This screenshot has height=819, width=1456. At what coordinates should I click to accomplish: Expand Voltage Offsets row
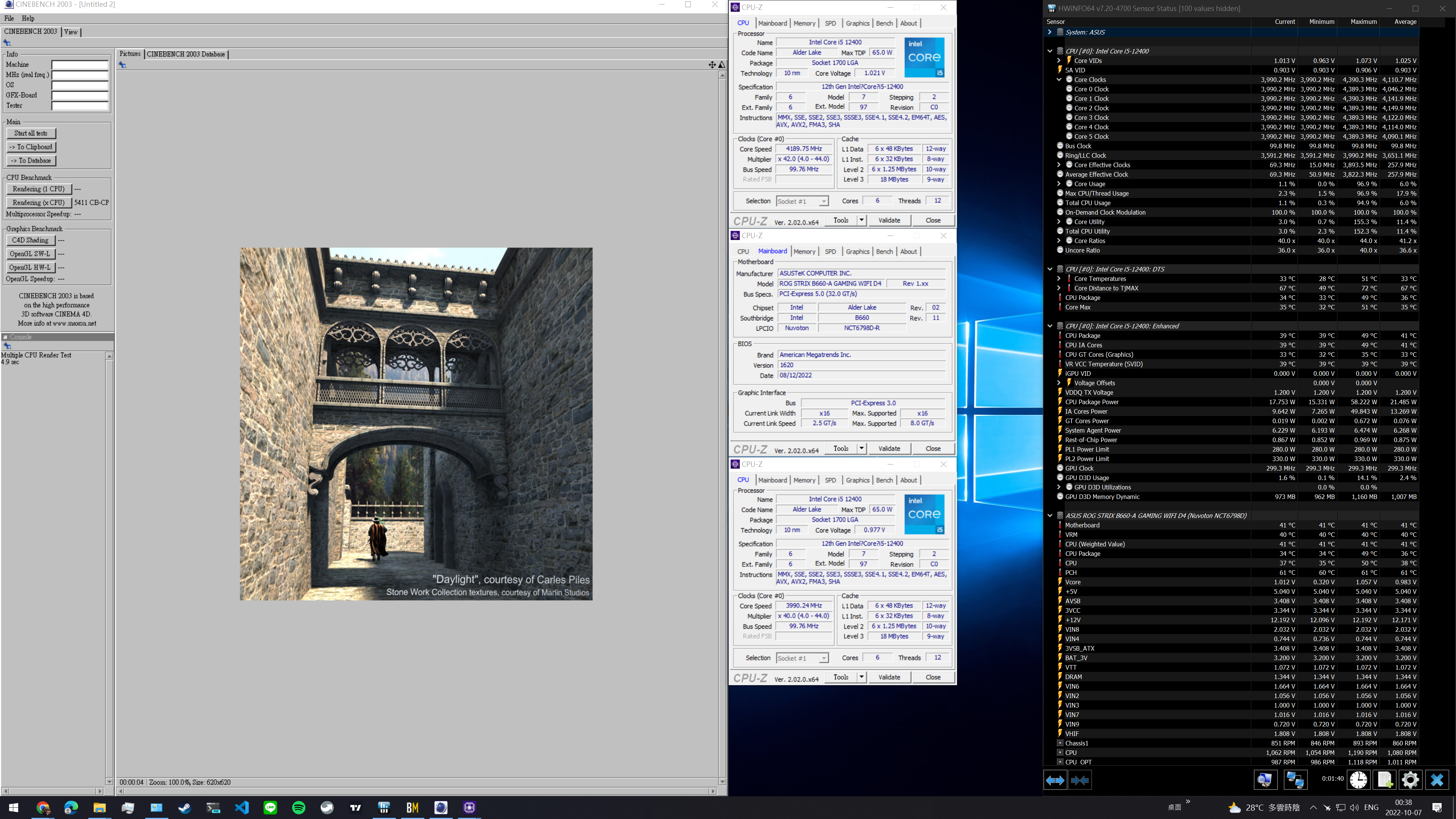[x=1059, y=383]
